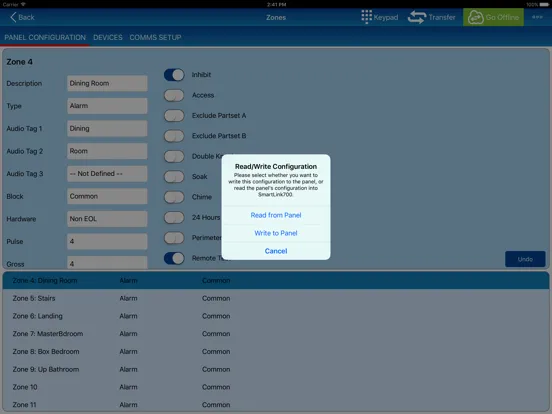Select Zone 9: Up Bathroom row
Image resolution: width=552 pixels, height=414 pixels.
(x=276, y=369)
